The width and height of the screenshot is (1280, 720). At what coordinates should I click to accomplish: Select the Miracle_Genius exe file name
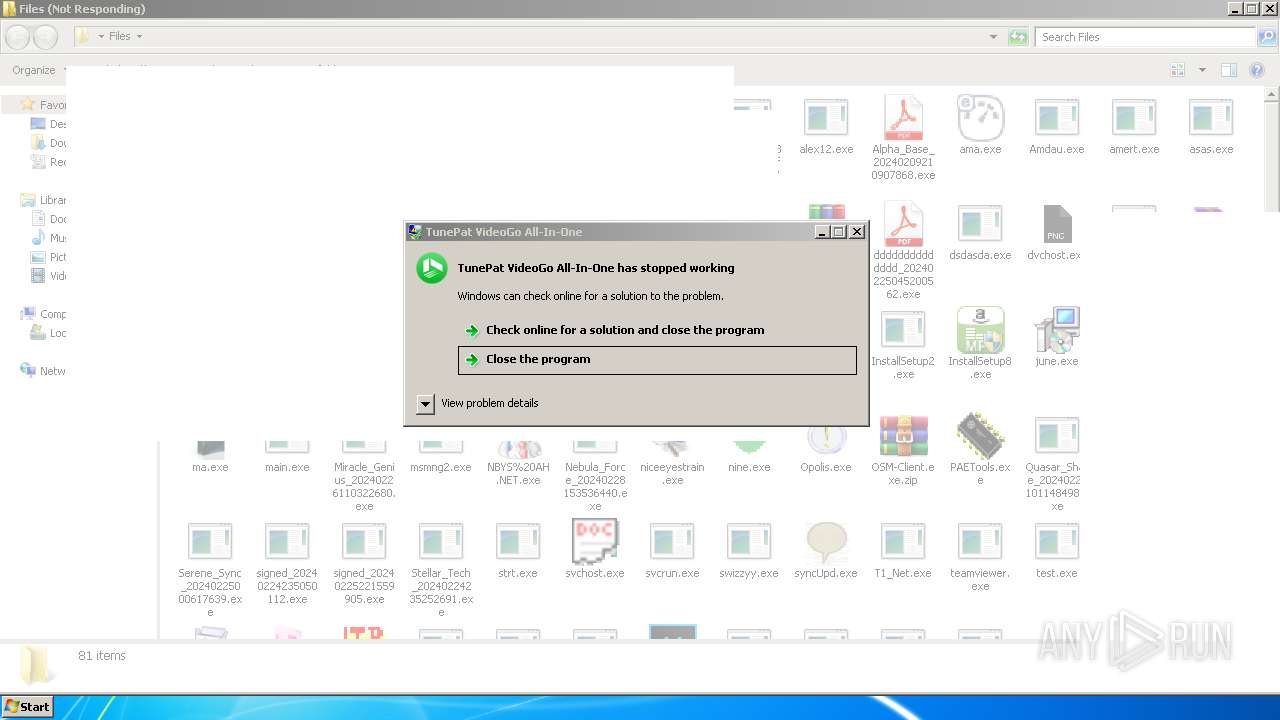(364, 486)
